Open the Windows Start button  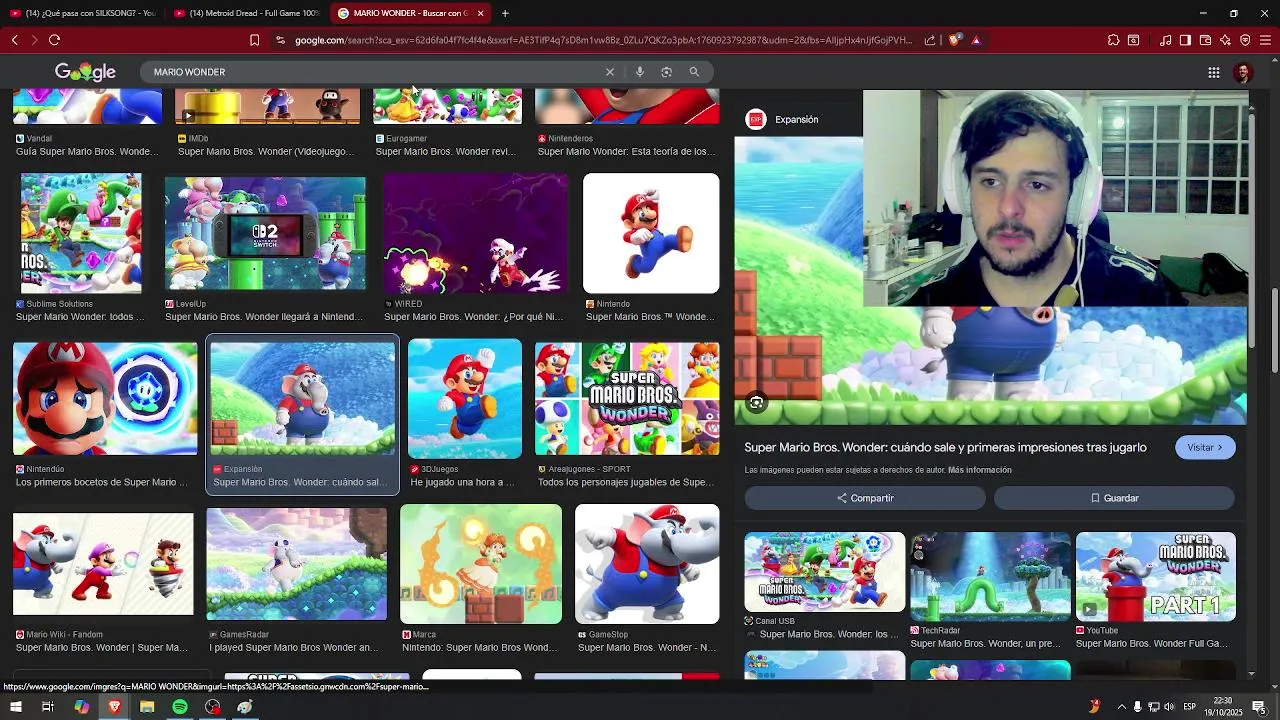[15, 707]
